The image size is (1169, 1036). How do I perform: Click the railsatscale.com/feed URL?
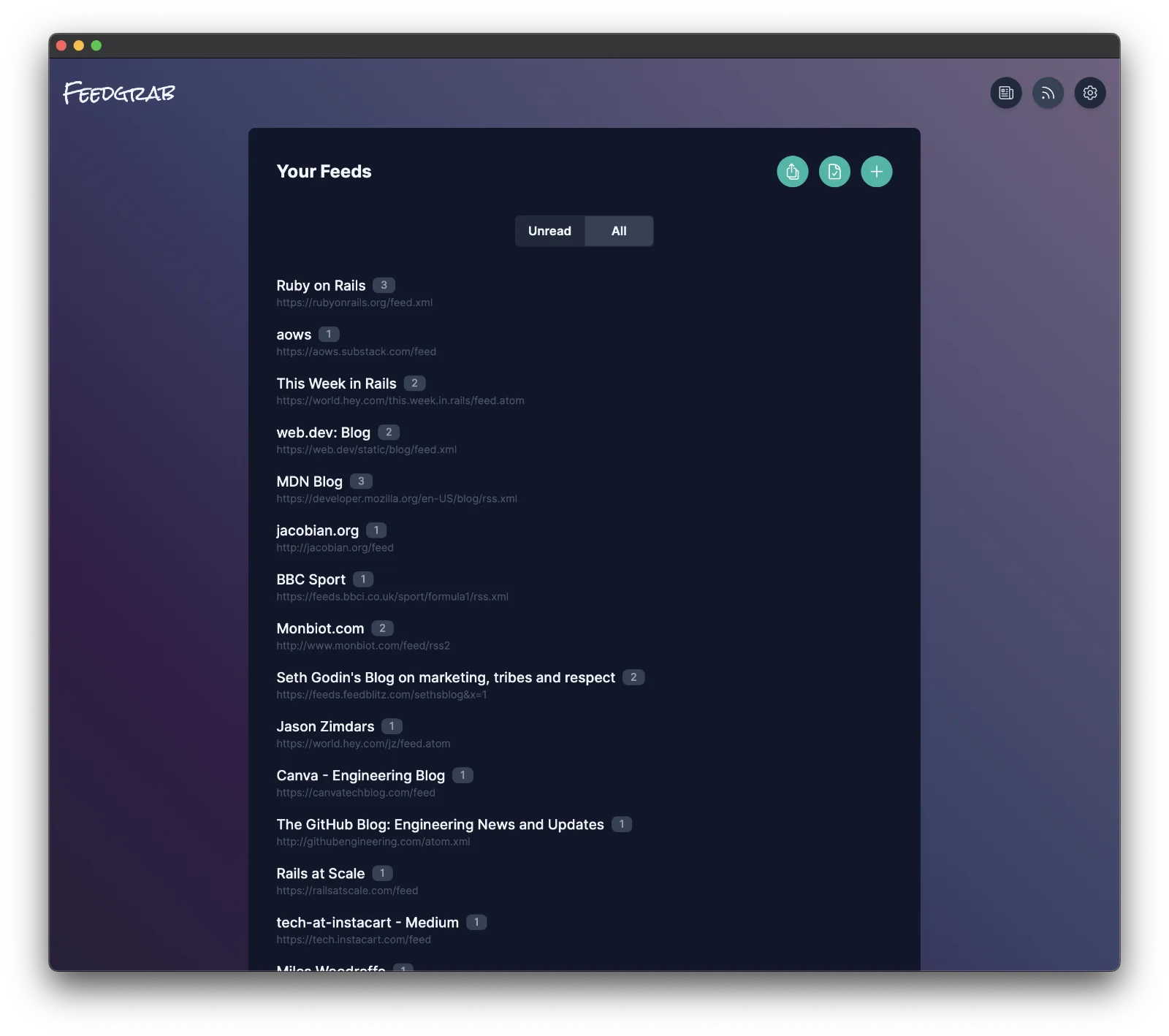click(x=347, y=890)
